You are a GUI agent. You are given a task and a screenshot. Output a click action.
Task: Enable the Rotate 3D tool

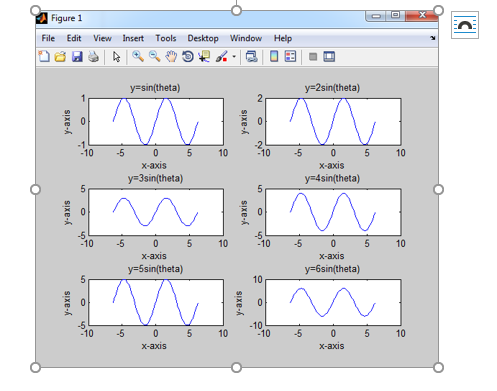point(188,57)
